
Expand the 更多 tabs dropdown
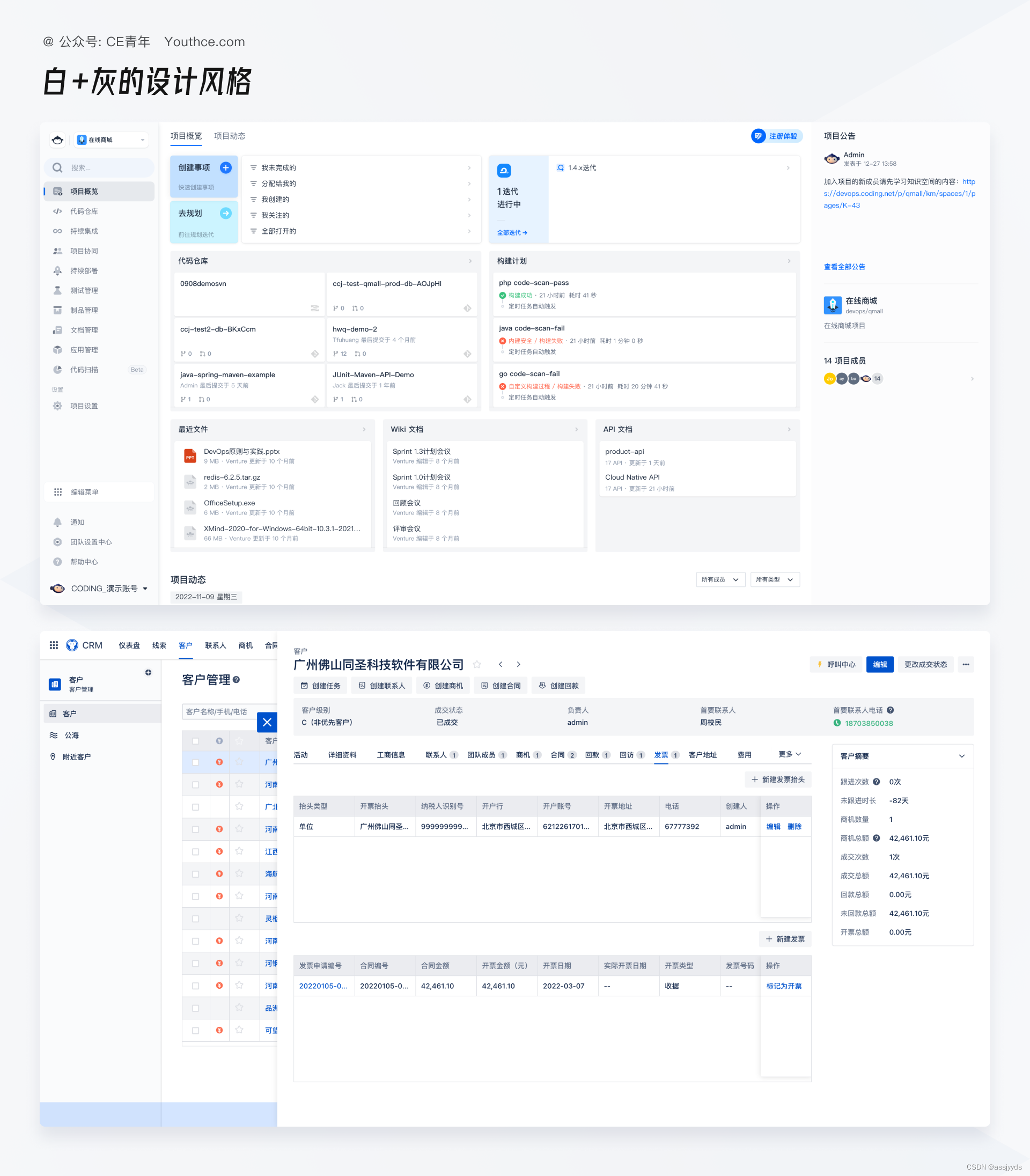pos(790,754)
